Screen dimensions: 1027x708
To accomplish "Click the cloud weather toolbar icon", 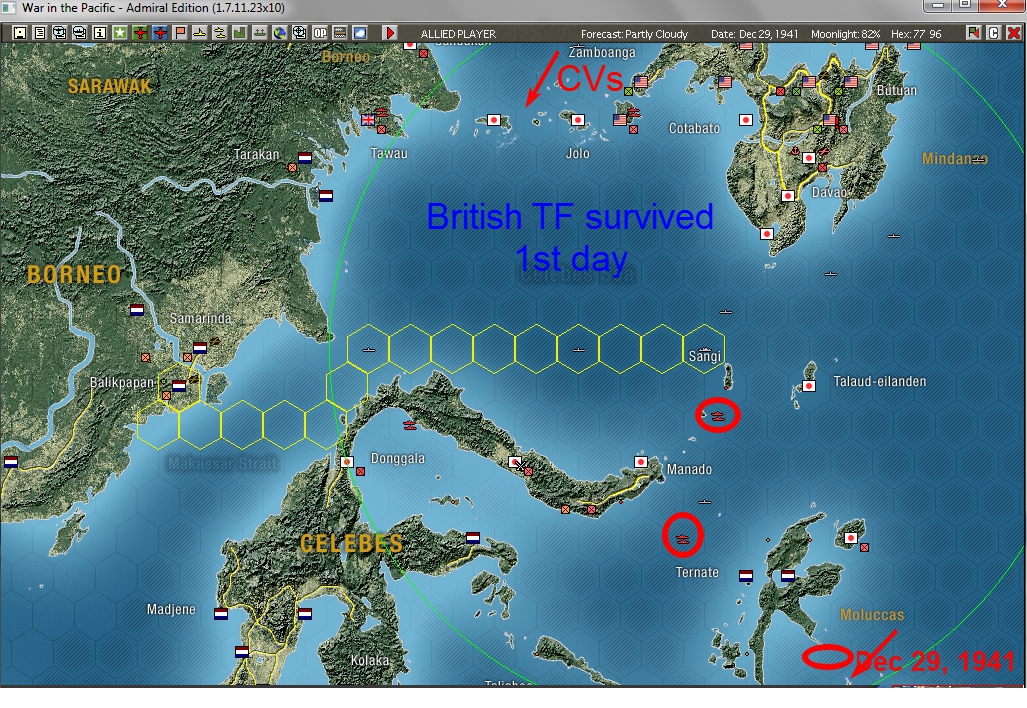I will pos(360,33).
